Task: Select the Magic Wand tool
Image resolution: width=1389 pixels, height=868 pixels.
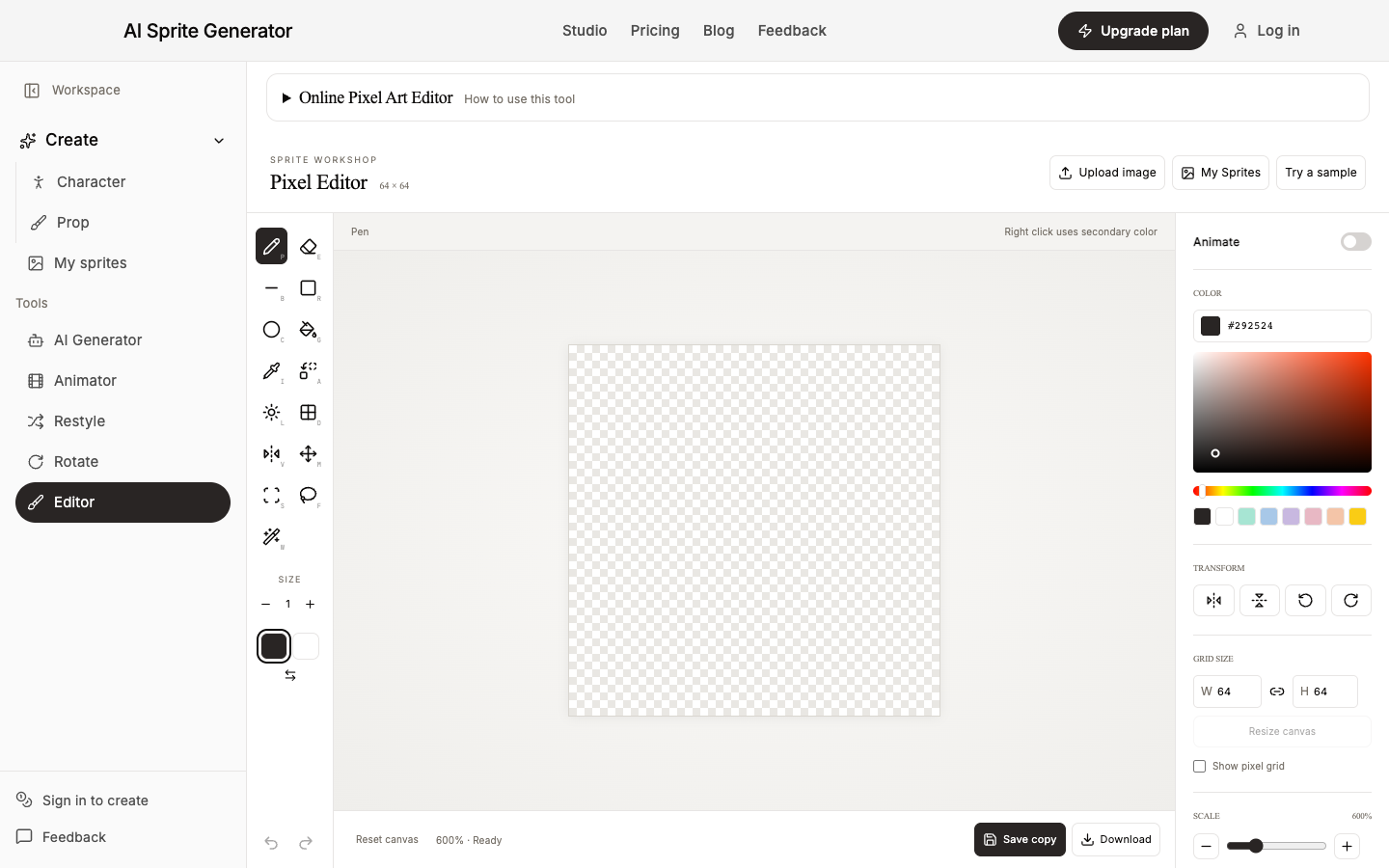Action: 271,536
